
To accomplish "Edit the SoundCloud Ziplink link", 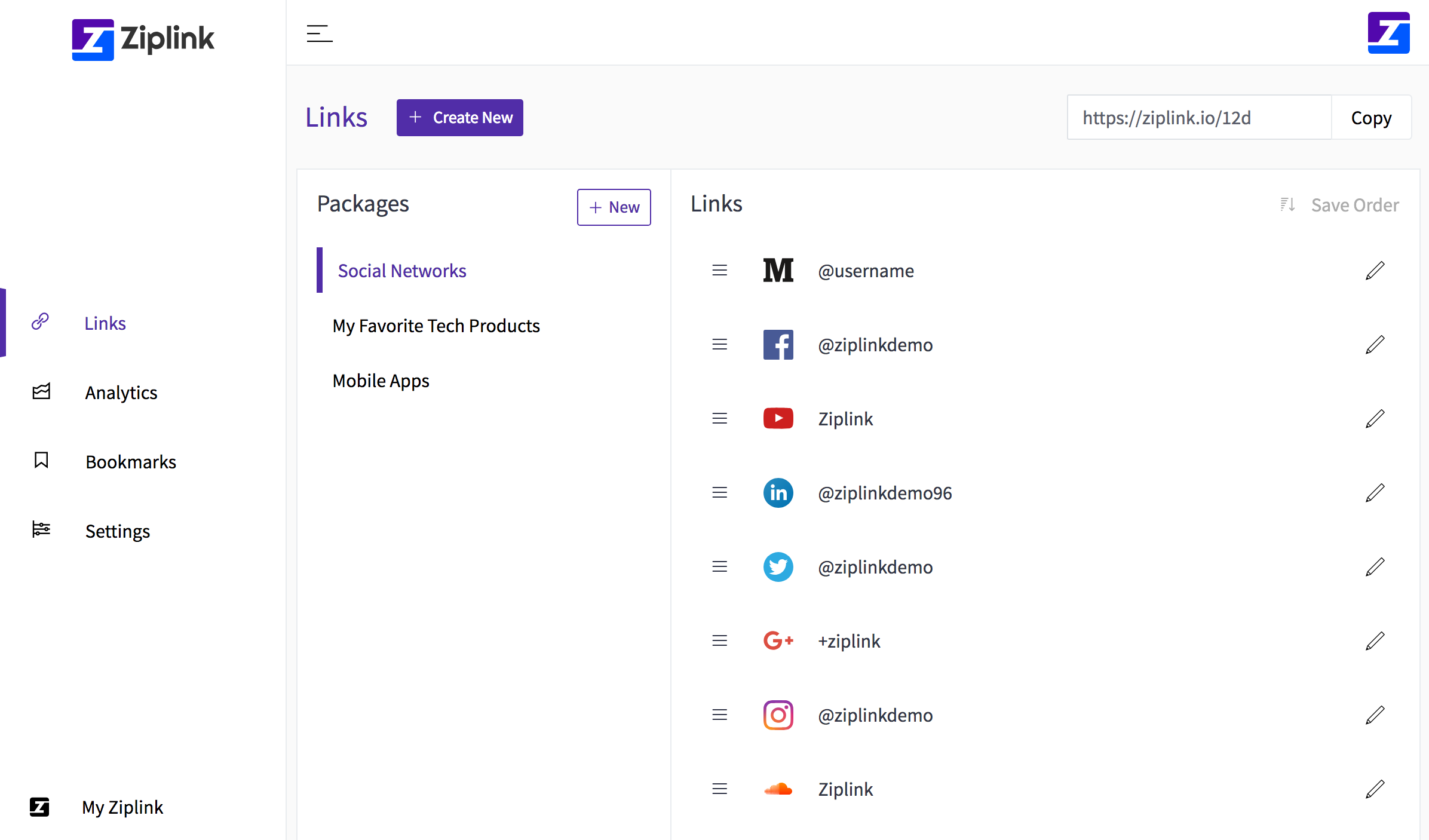I will coord(1375,789).
